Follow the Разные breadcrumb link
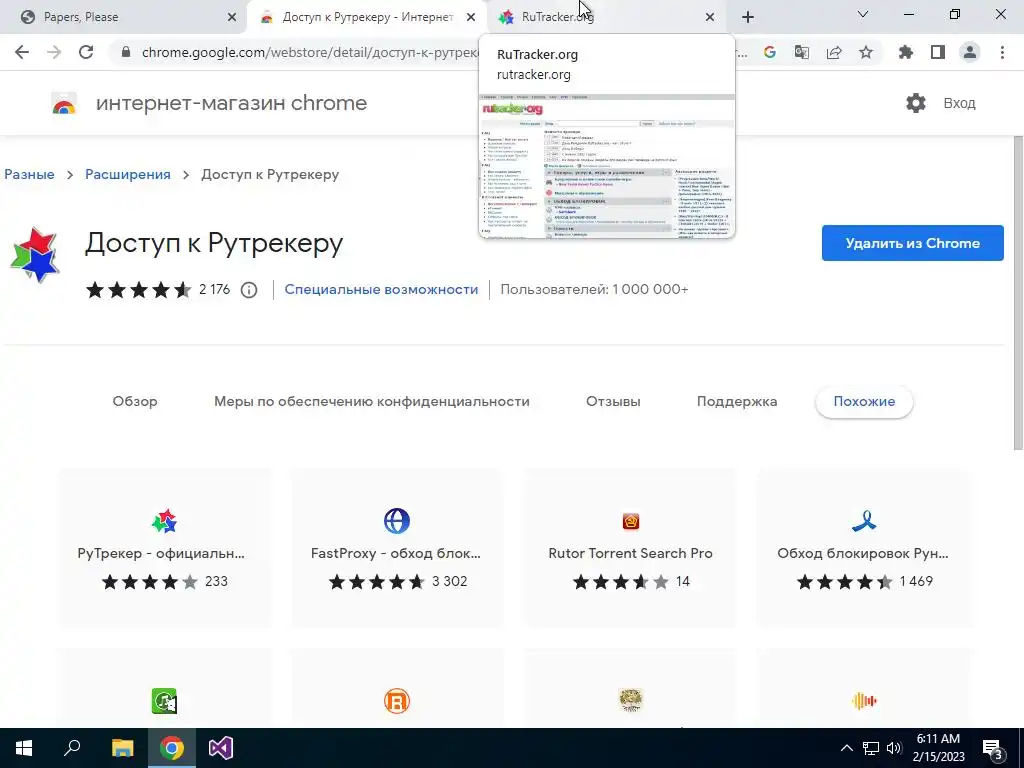Image resolution: width=1024 pixels, height=768 pixels. (x=29, y=174)
